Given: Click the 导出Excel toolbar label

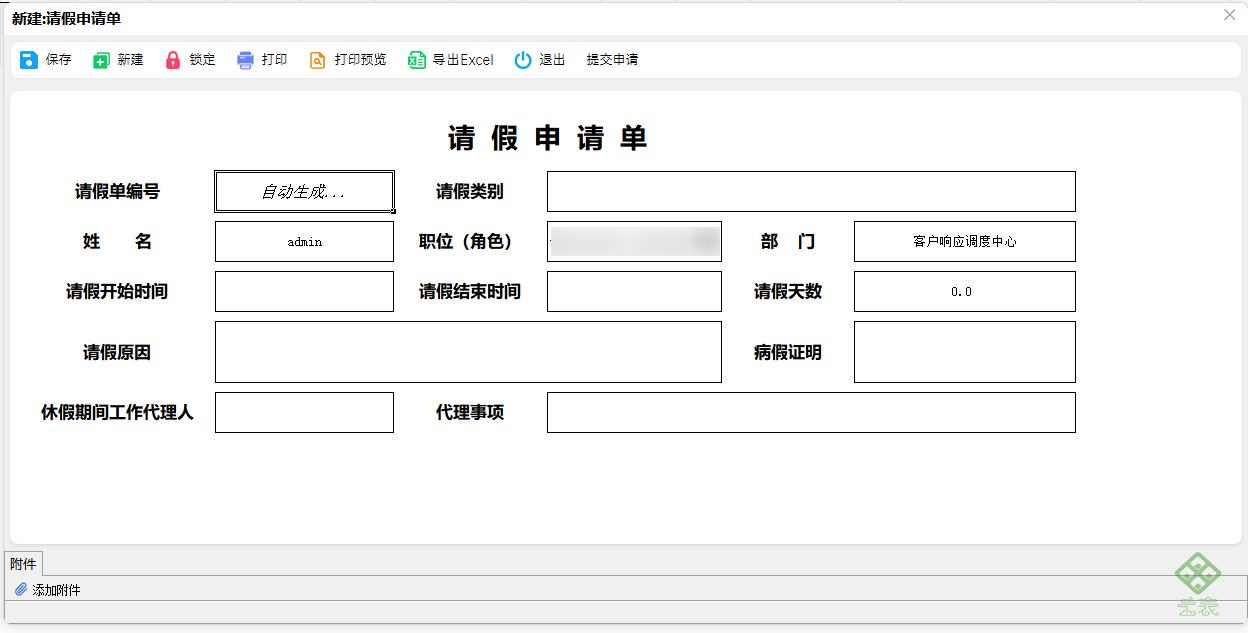Looking at the screenshot, I should coord(463,60).
